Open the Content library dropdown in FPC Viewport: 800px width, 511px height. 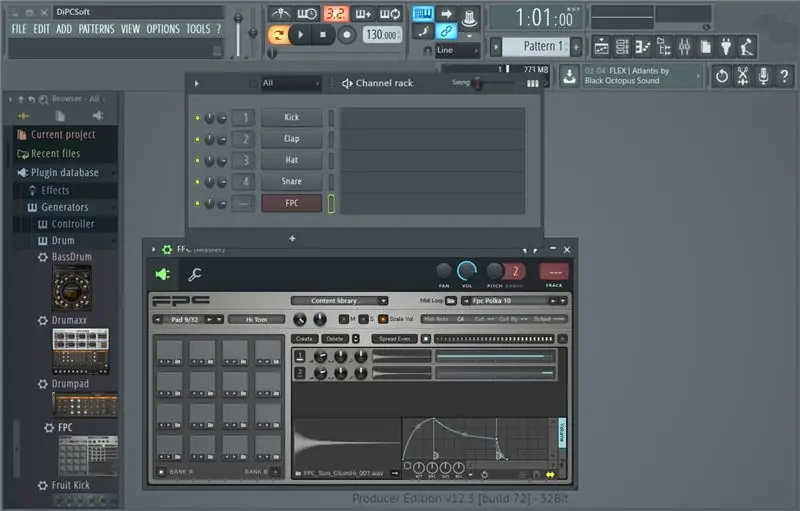coord(340,301)
